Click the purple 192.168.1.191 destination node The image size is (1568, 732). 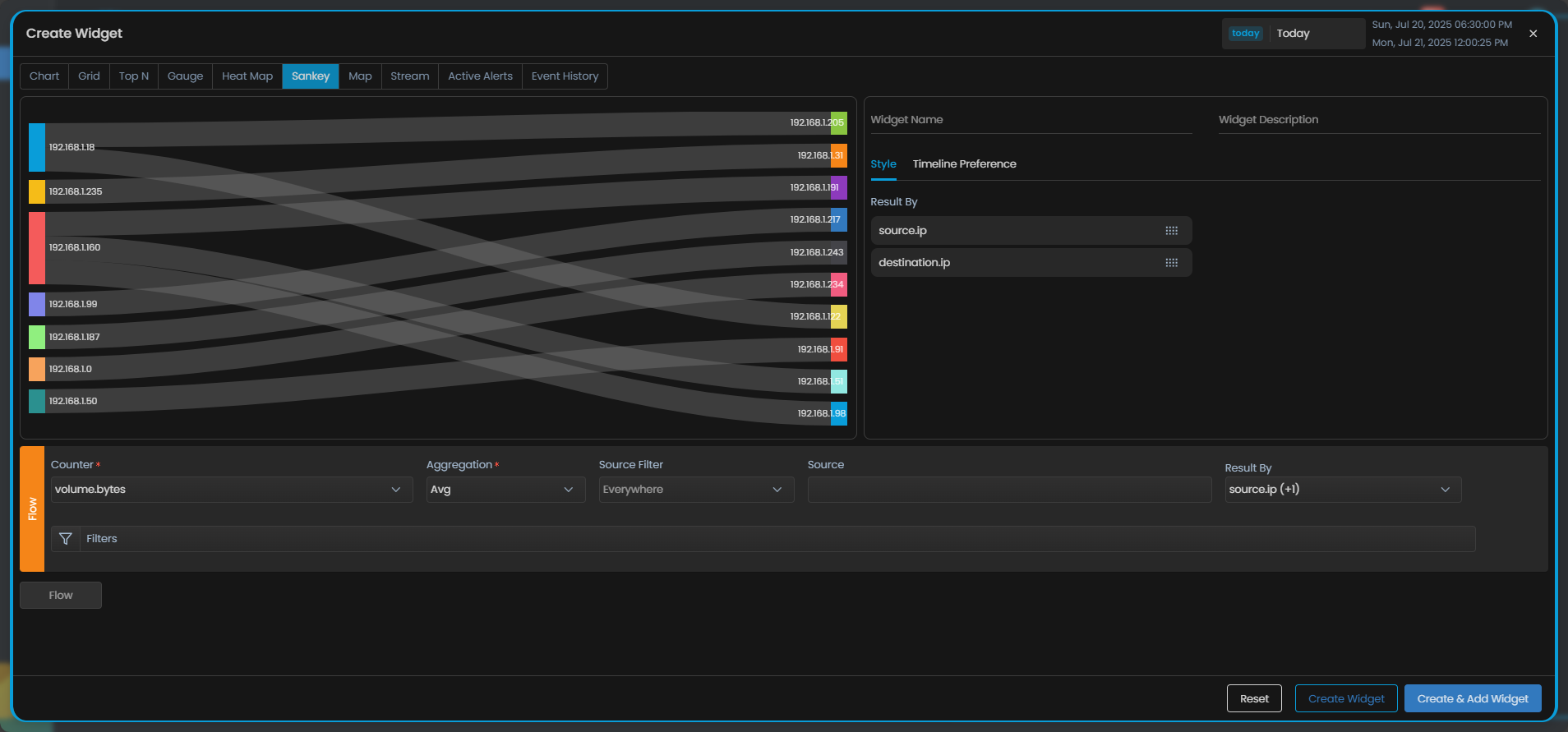coord(839,187)
